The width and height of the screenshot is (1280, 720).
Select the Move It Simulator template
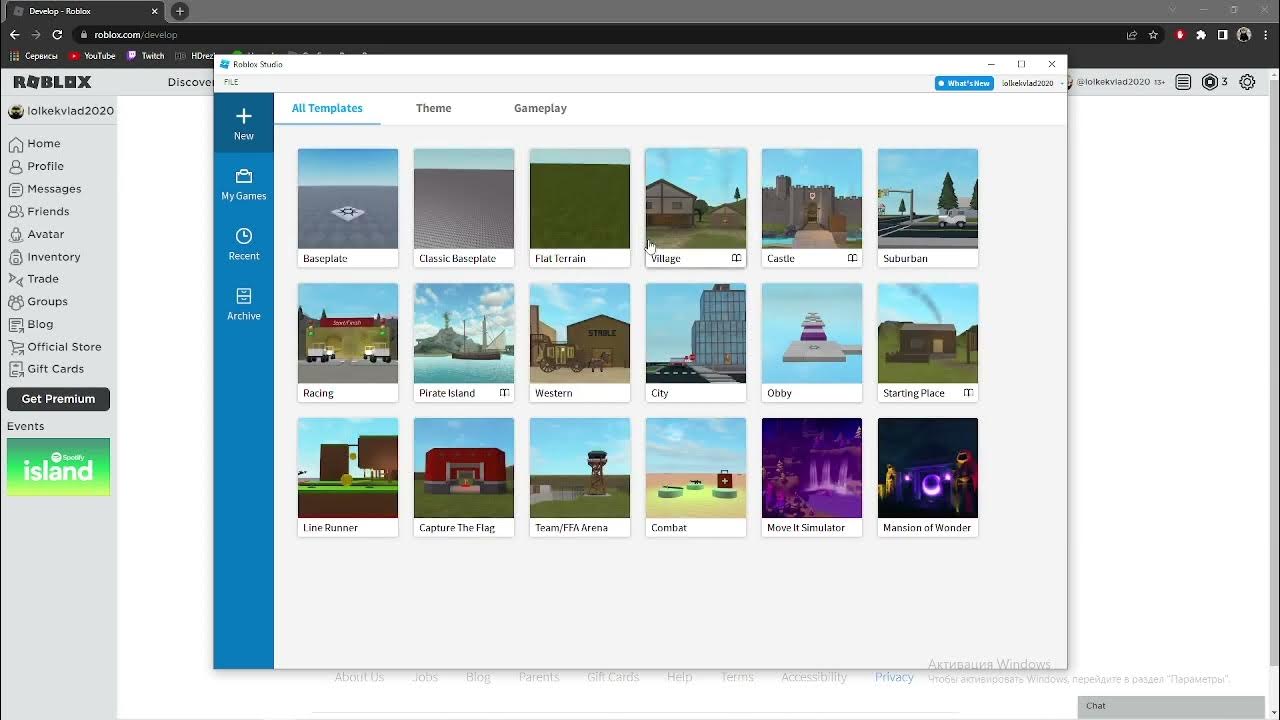click(812, 477)
